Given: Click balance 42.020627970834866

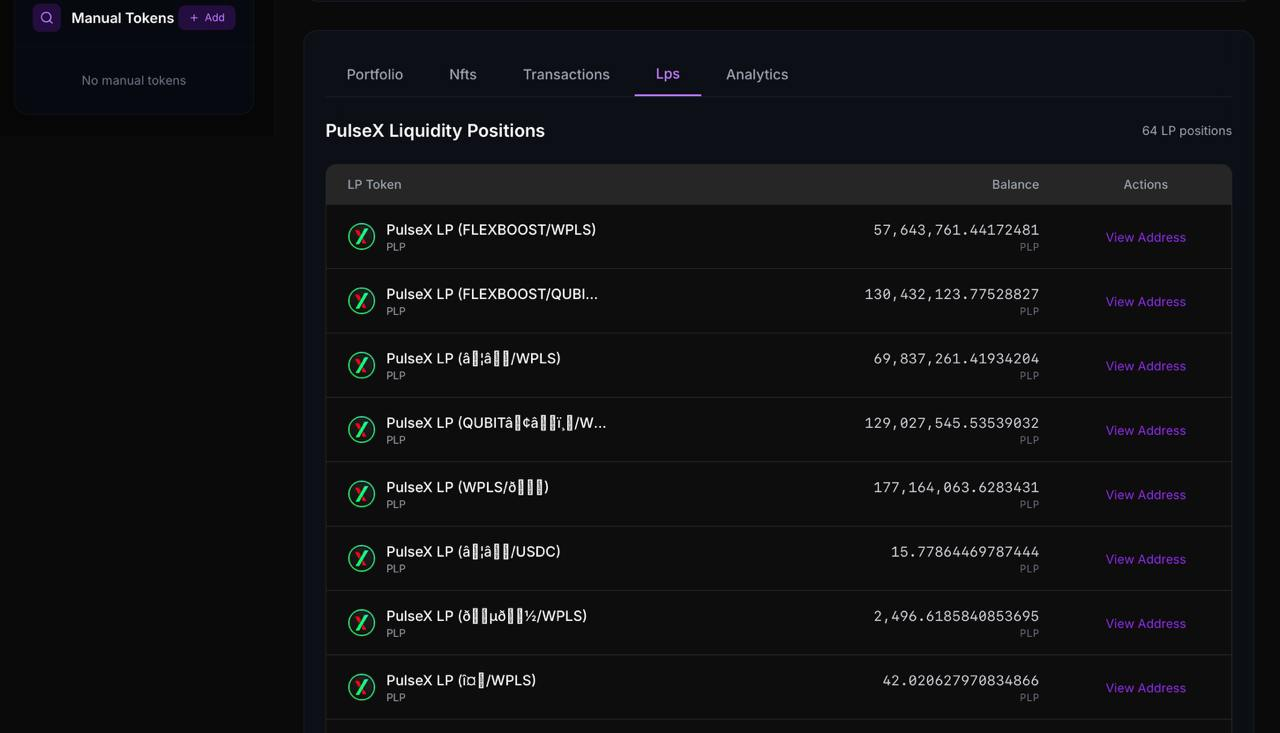Looking at the screenshot, I should click(x=961, y=680).
